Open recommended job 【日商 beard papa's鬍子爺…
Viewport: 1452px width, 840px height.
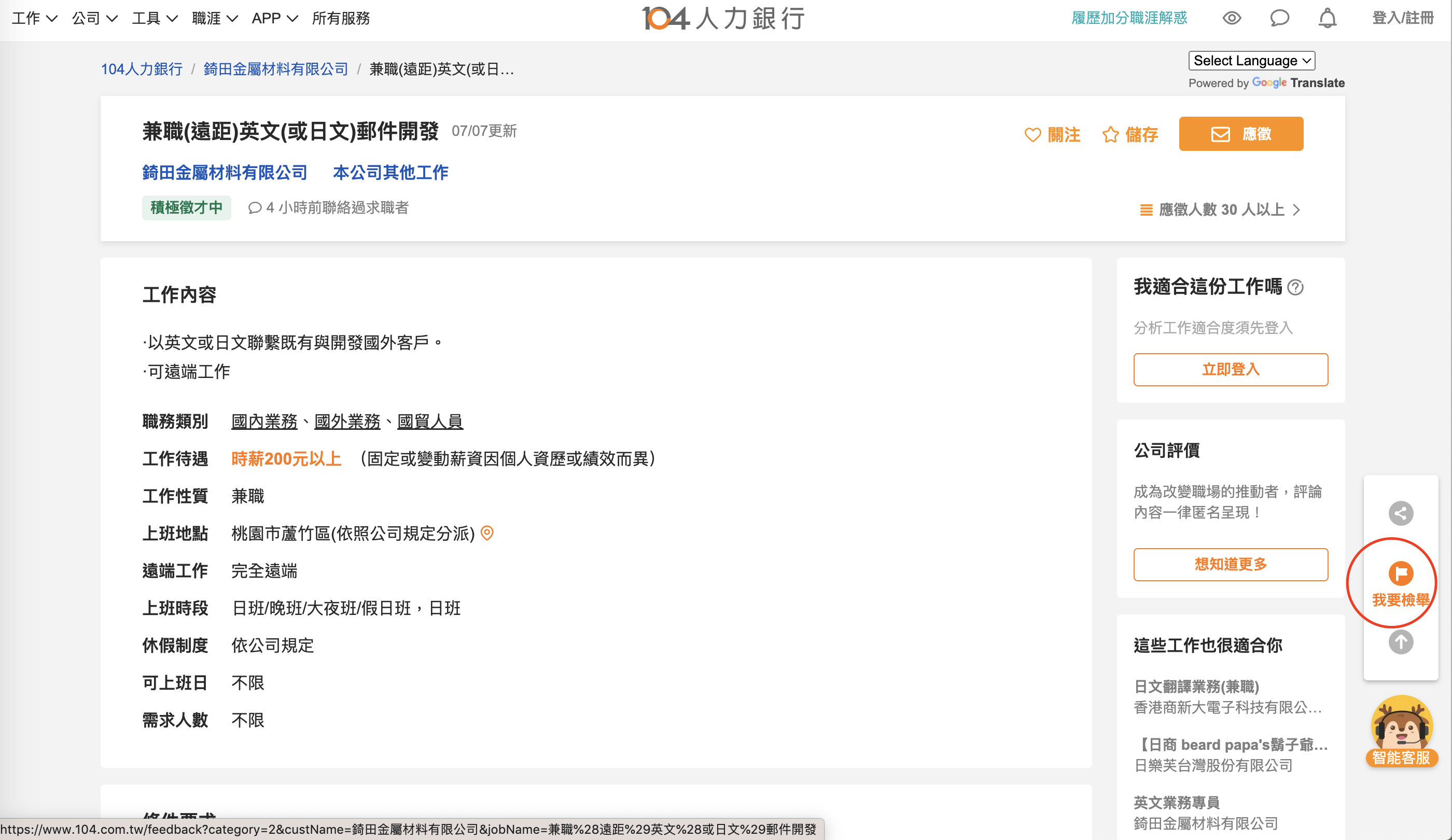(1230, 745)
